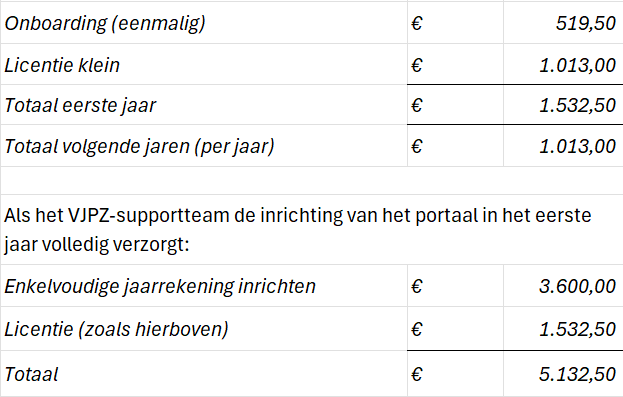This screenshot has width=623, height=397.
Task: Click the euro sign beside Onboarding
Action: tap(416, 23)
